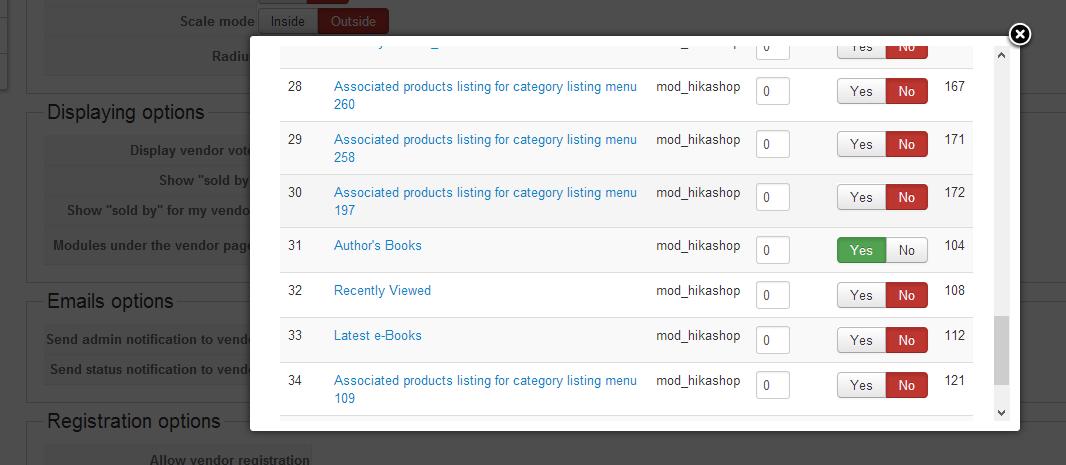Open Associated products listing menu 109 link
The height and width of the screenshot is (465, 1066).
tap(485, 381)
